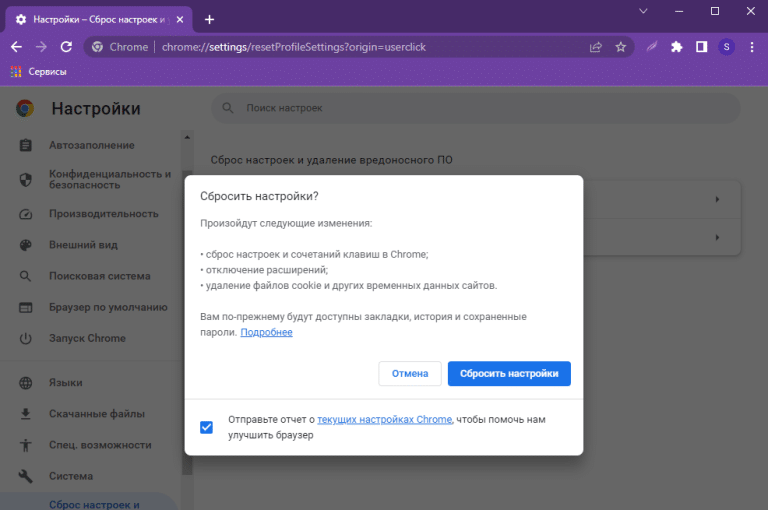
Task: Click the Система wrench icon
Action: coord(25,476)
